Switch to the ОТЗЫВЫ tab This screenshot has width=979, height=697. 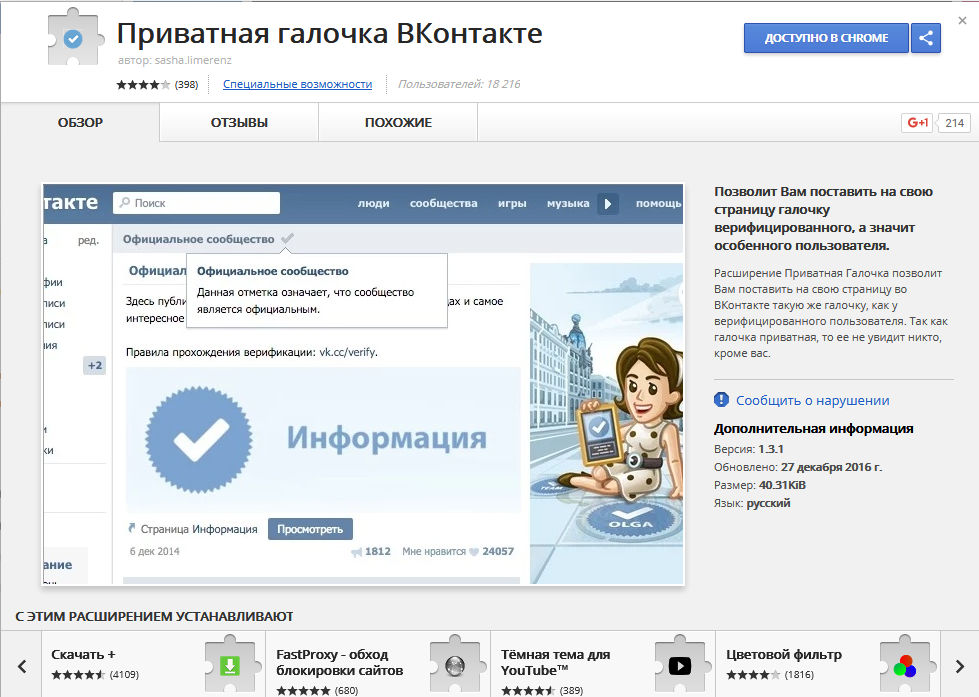click(239, 122)
